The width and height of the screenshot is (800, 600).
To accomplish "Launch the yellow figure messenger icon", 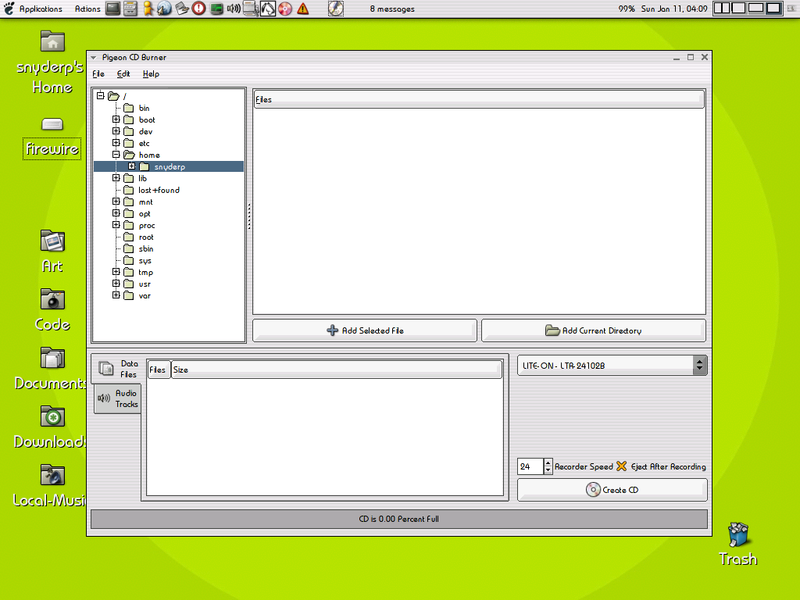I will [x=148, y=9].
